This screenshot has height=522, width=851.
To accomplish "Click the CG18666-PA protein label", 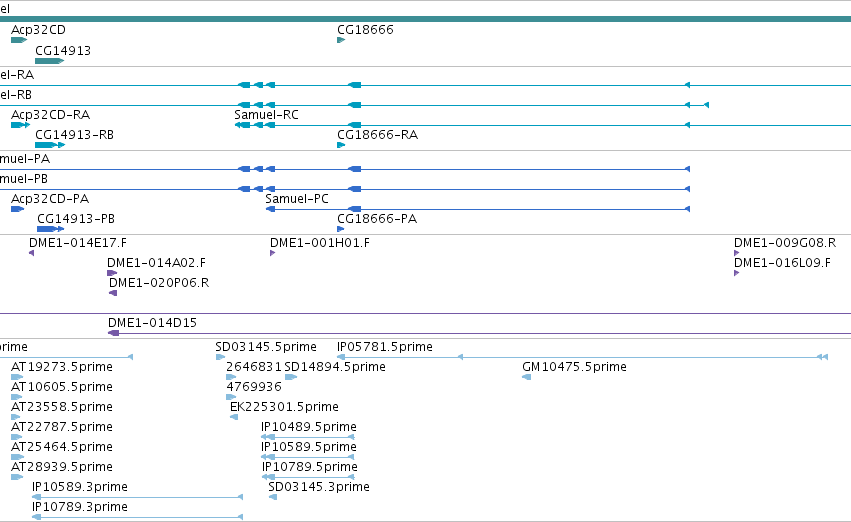I will 377,219.
